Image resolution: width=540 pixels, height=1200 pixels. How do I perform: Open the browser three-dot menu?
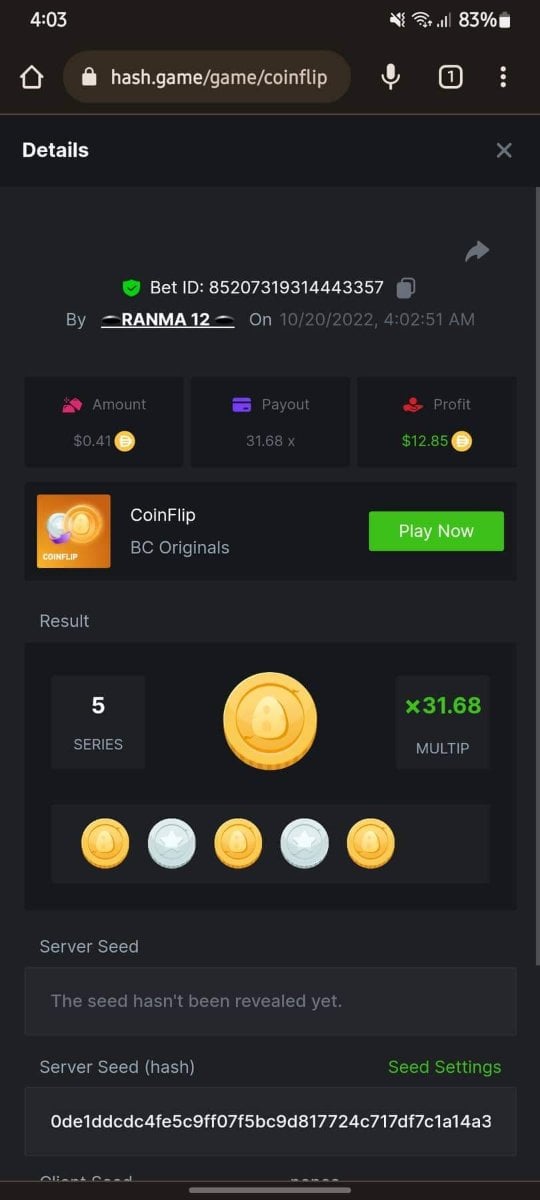coord(503,77)
